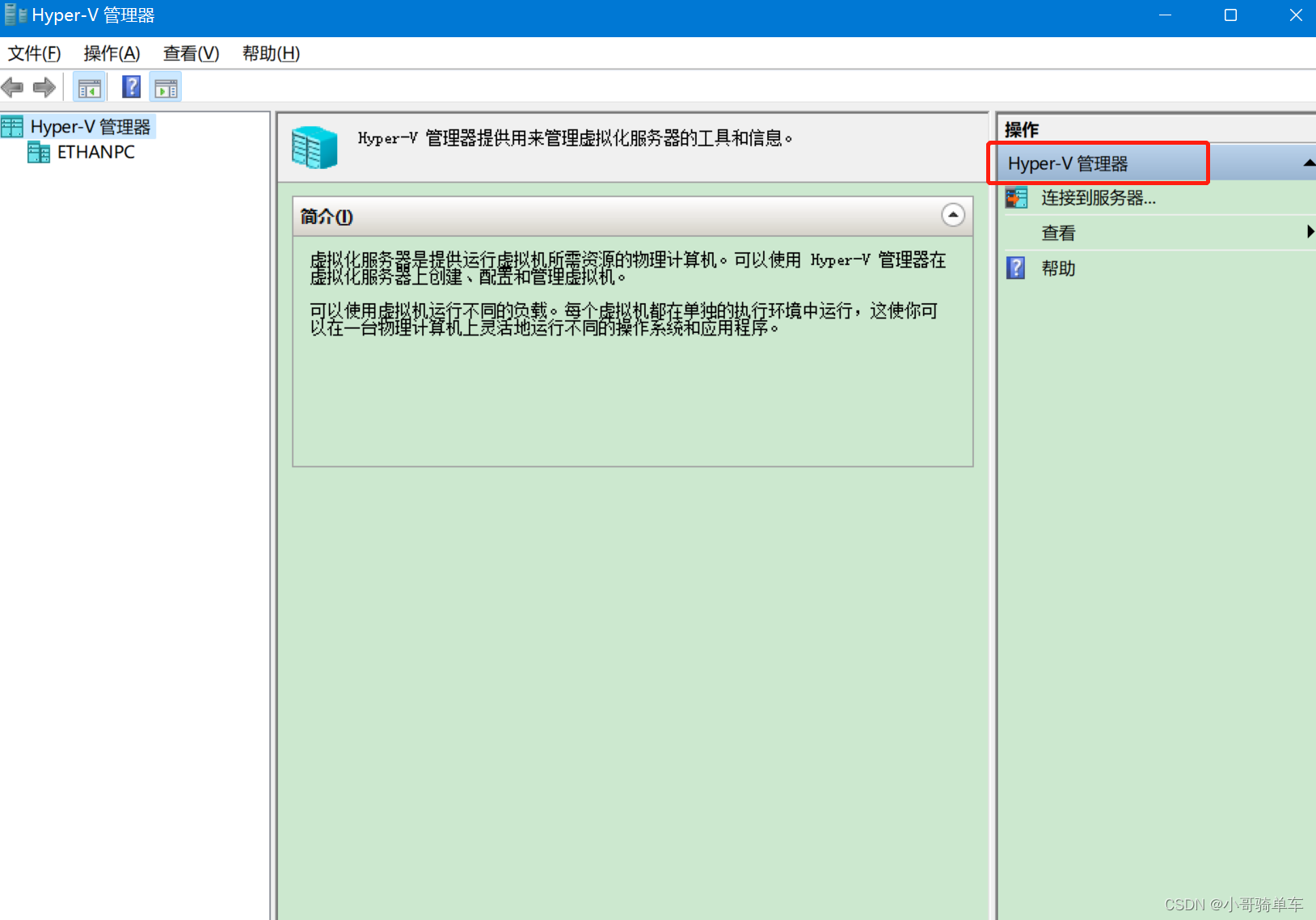Click the Hyper-V title bar app icon
Viewport: 1316px width, 920px height.
click(x=15, y=15)
